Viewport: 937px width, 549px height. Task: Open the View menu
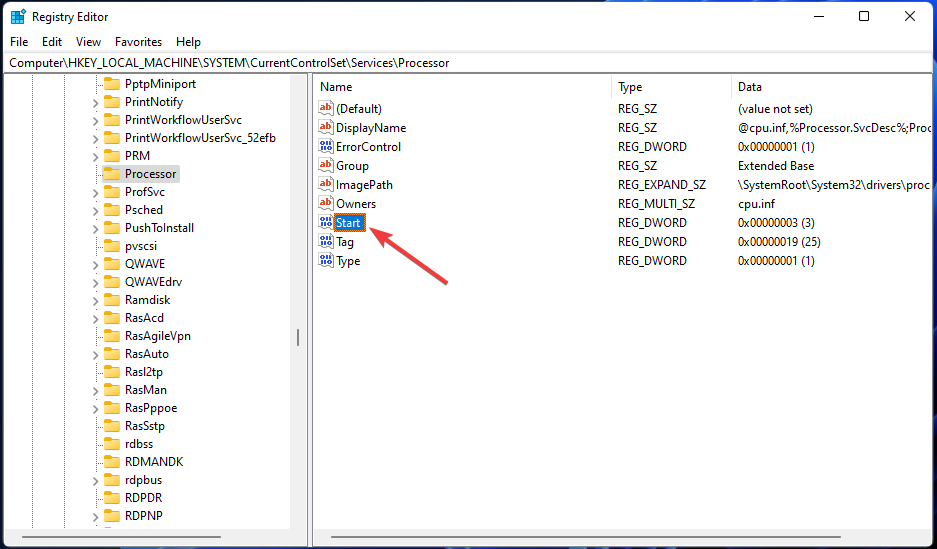point(88,42)
